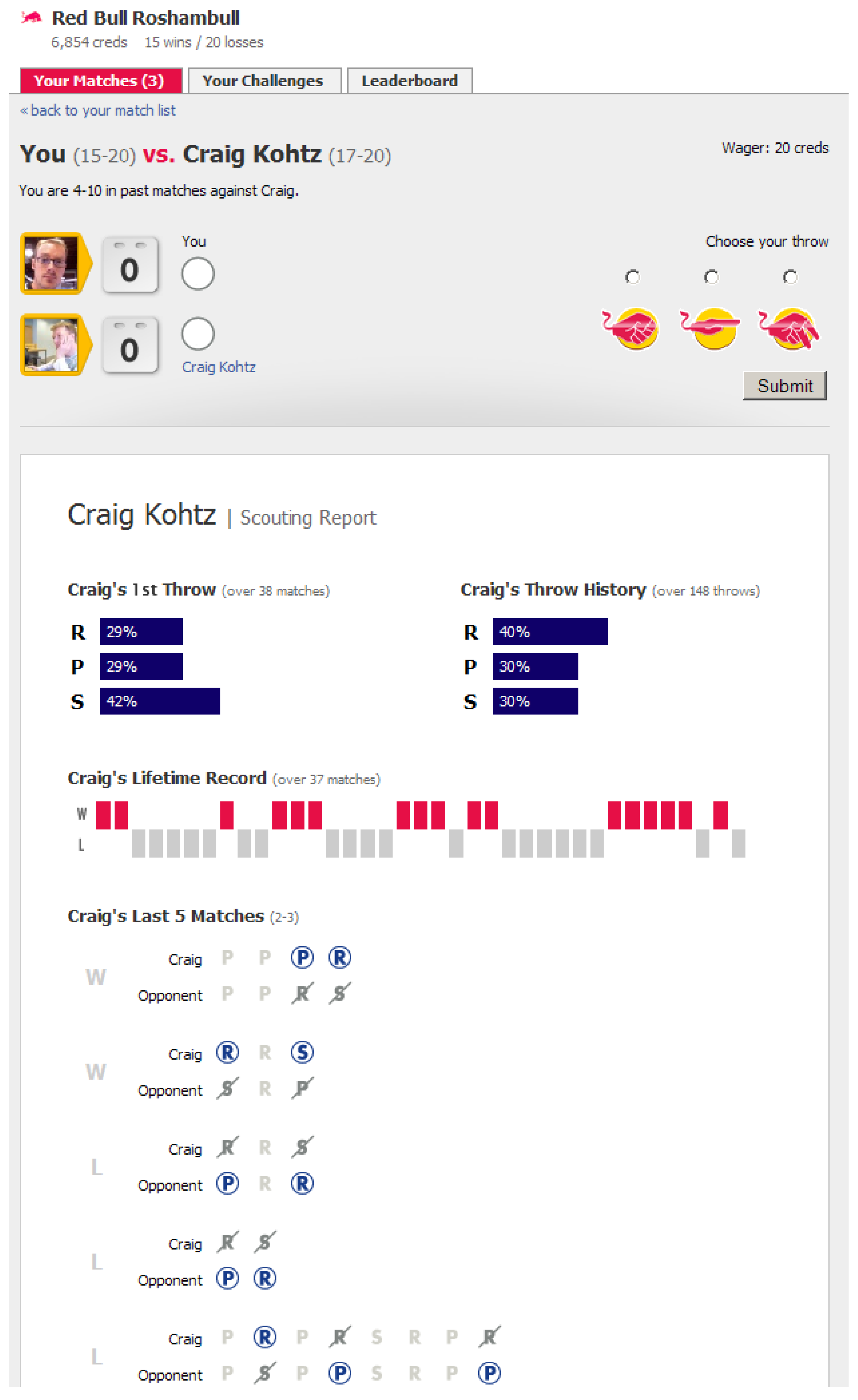Open Craig Kohtz's profile photo badge
The width and height of the screenshot is (858, 1400).
[x=52, y=345]
